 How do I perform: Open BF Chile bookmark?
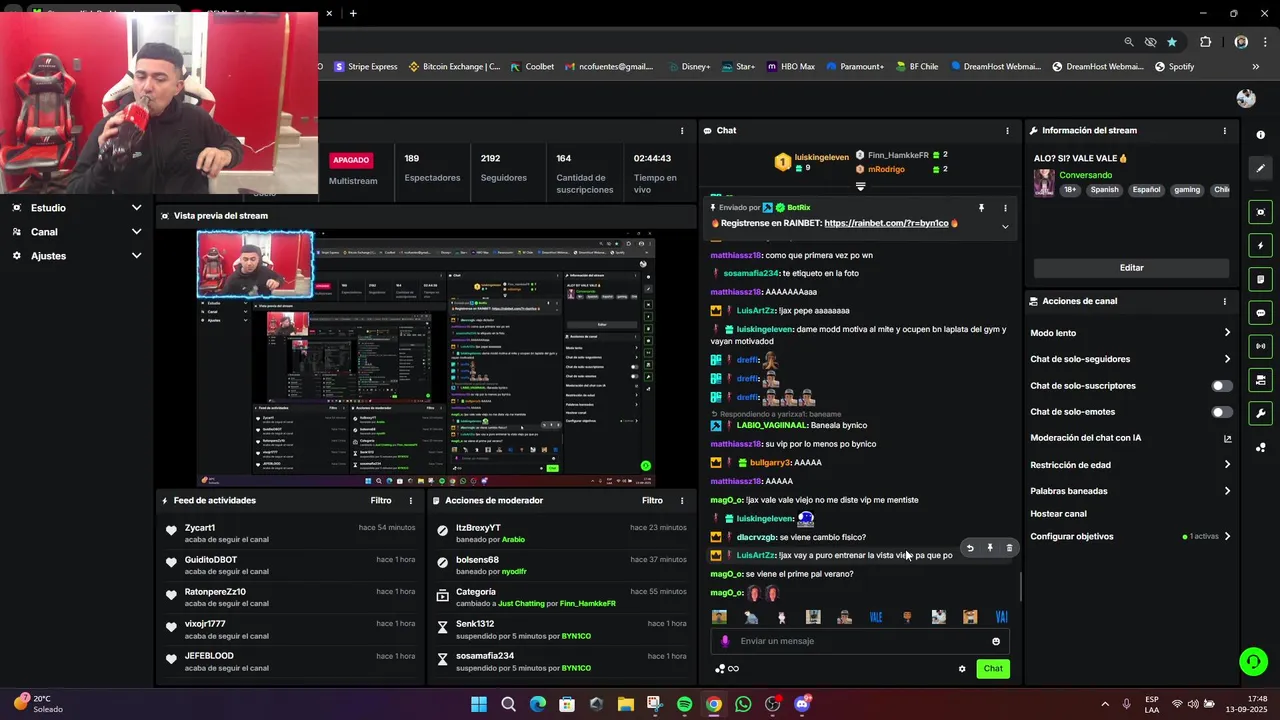click(x=916, y=67)
